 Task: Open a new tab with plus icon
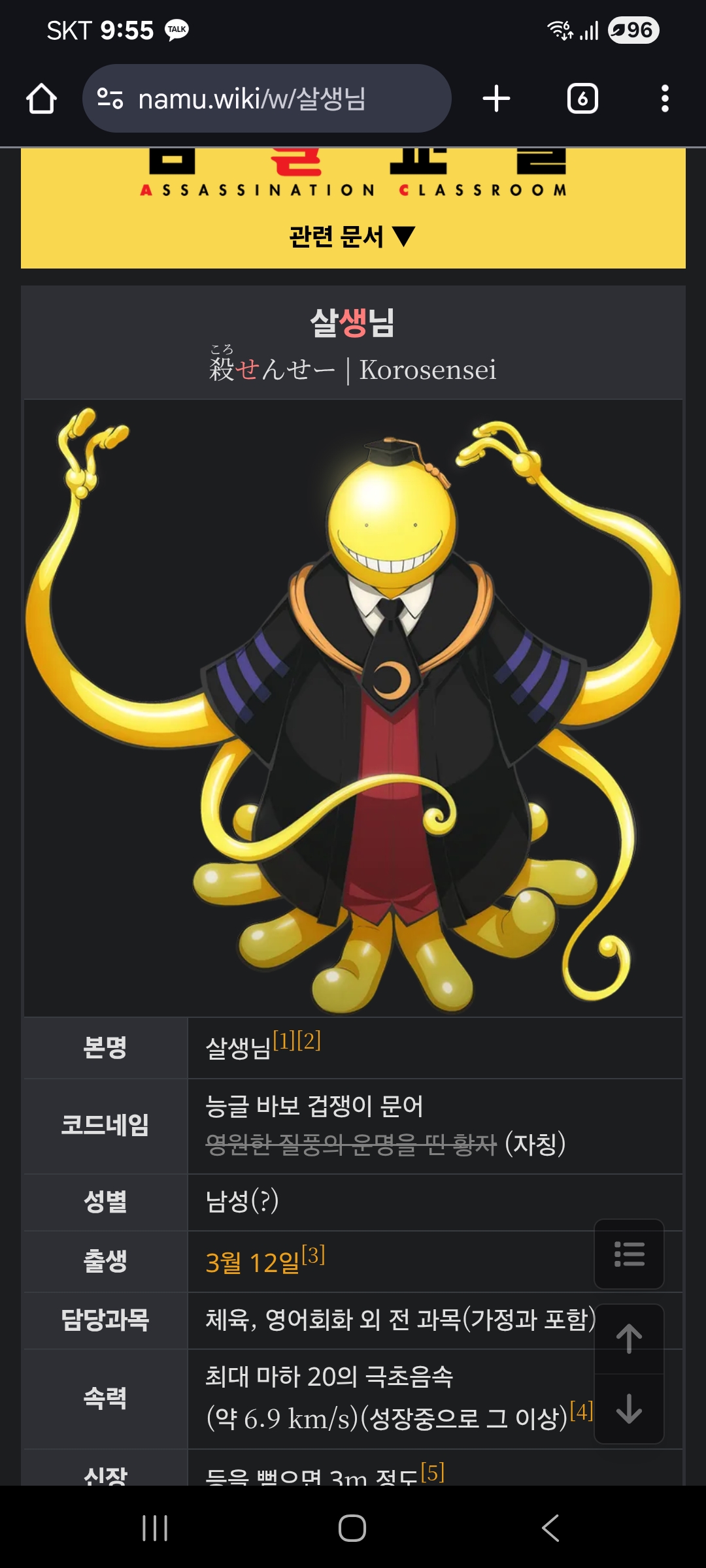point(496,99)
